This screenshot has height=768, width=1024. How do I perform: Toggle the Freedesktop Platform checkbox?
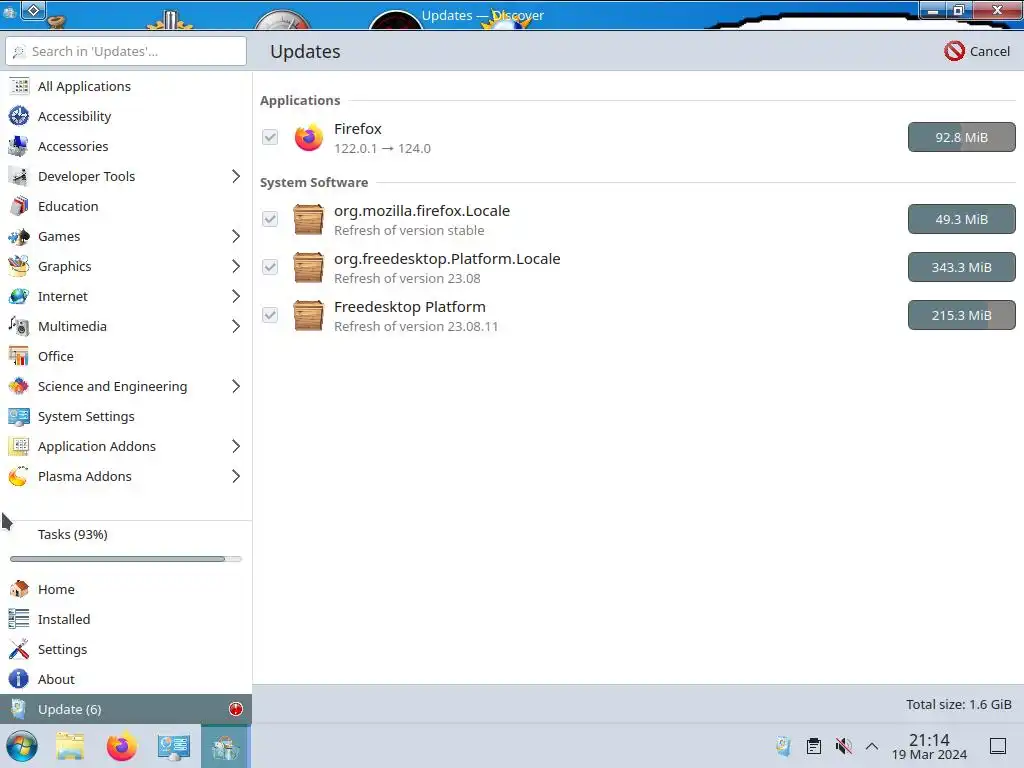(270, 315)
